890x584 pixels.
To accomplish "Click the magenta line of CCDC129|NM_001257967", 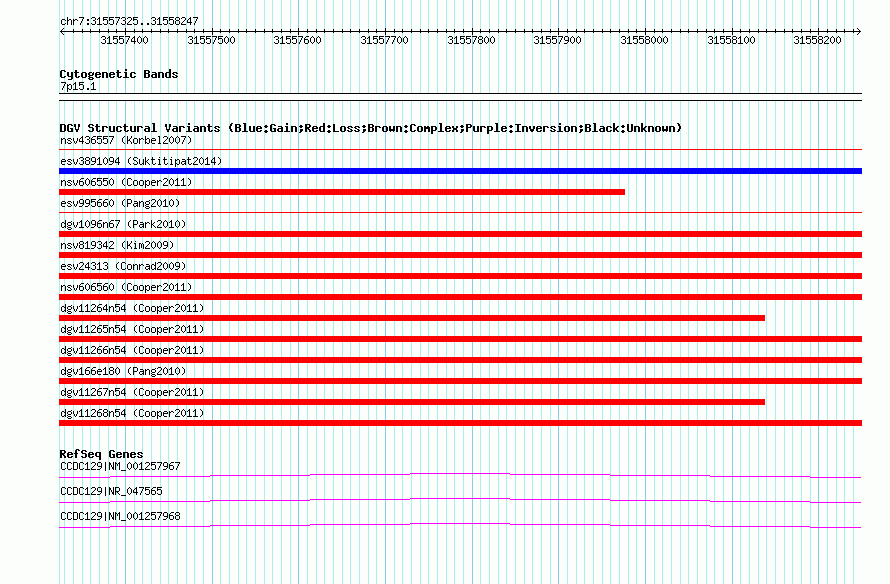I will pos(460,475).
